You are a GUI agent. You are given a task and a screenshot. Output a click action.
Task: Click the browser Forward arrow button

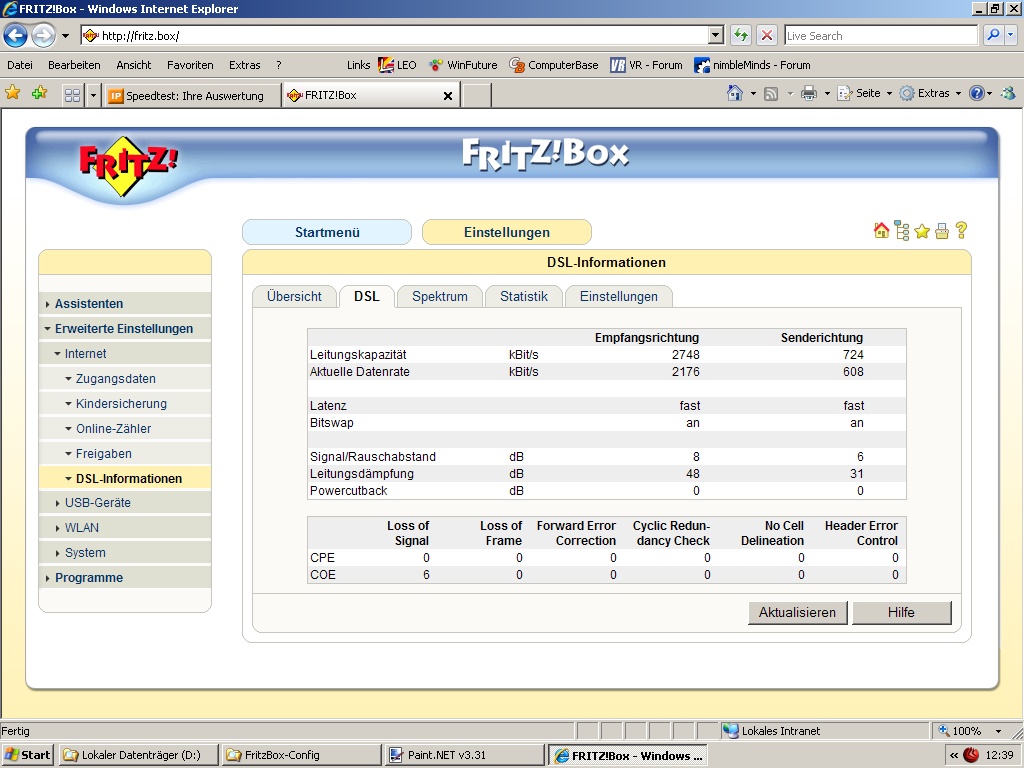tap(43, 35)
